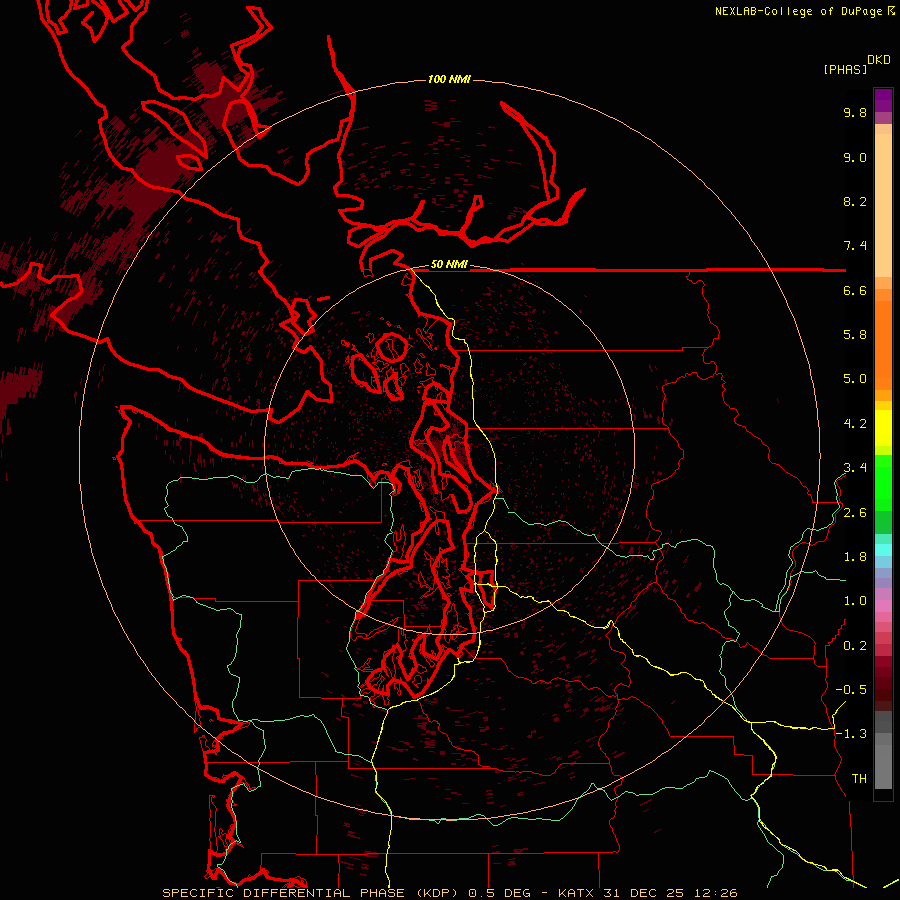Click the purple top segment of color bar
900x900 pixels.
883,100
